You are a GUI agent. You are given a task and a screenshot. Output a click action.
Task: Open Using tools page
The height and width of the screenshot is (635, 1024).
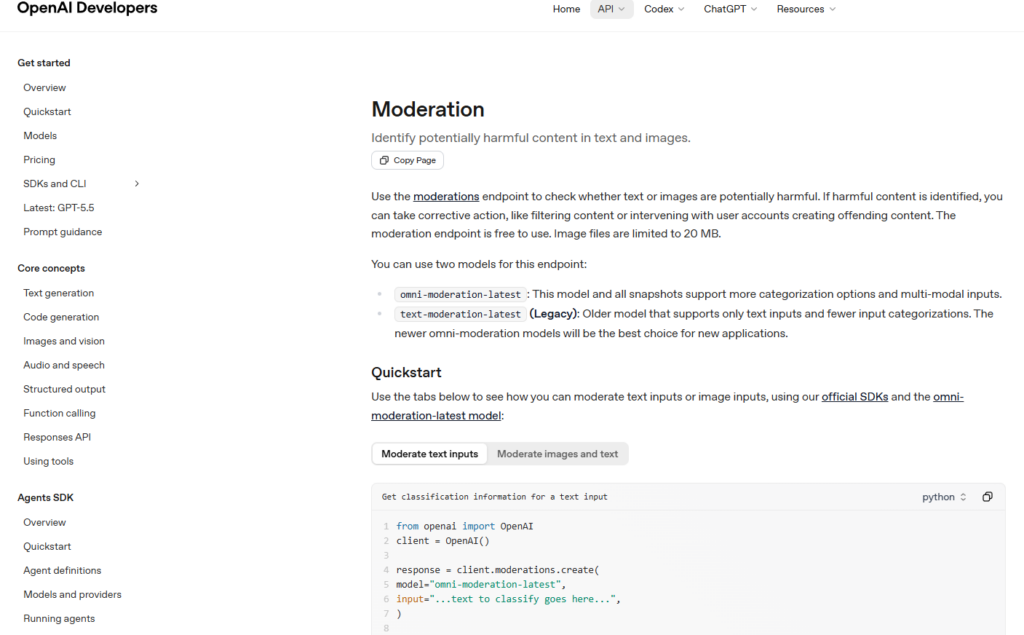(48, 461)
